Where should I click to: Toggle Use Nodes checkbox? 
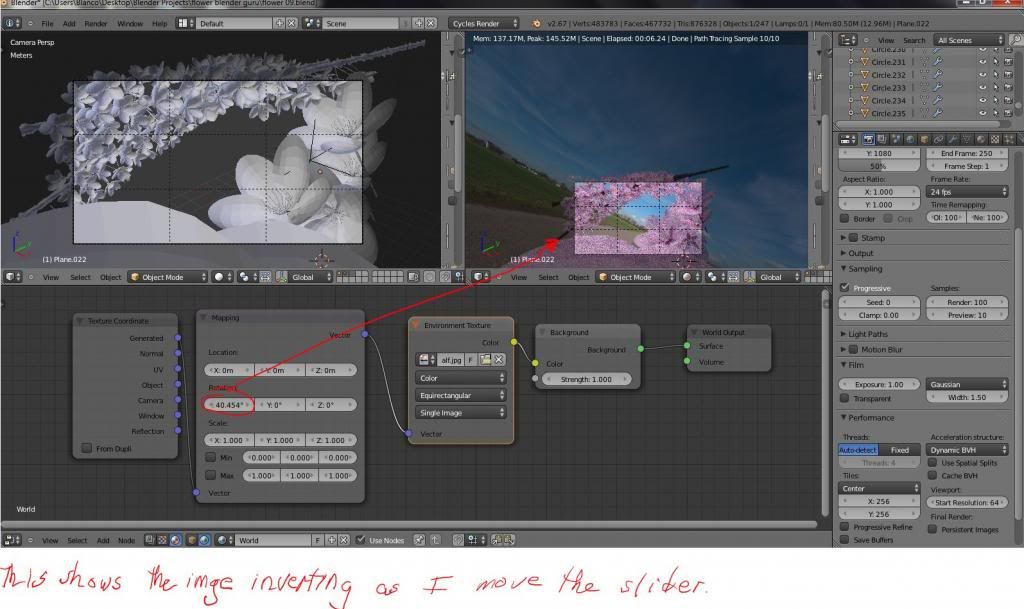pos(360,540)
